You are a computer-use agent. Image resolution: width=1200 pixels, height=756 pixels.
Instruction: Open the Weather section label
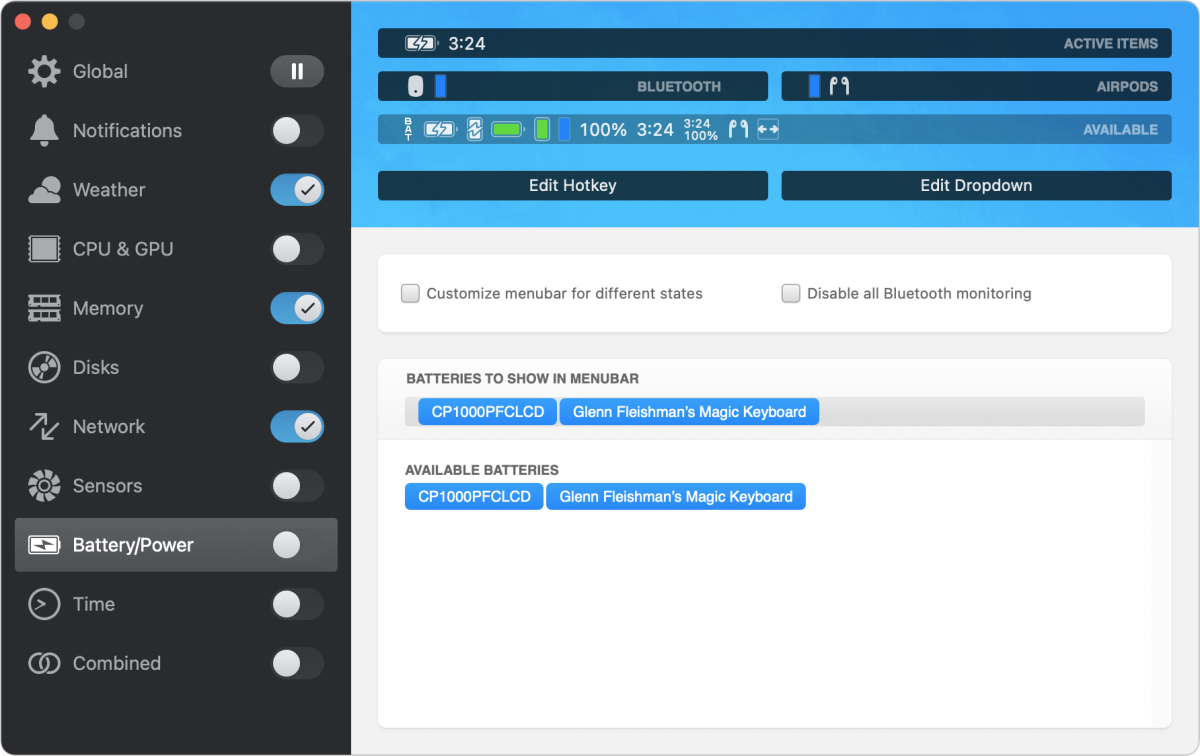tap(109, 190)
